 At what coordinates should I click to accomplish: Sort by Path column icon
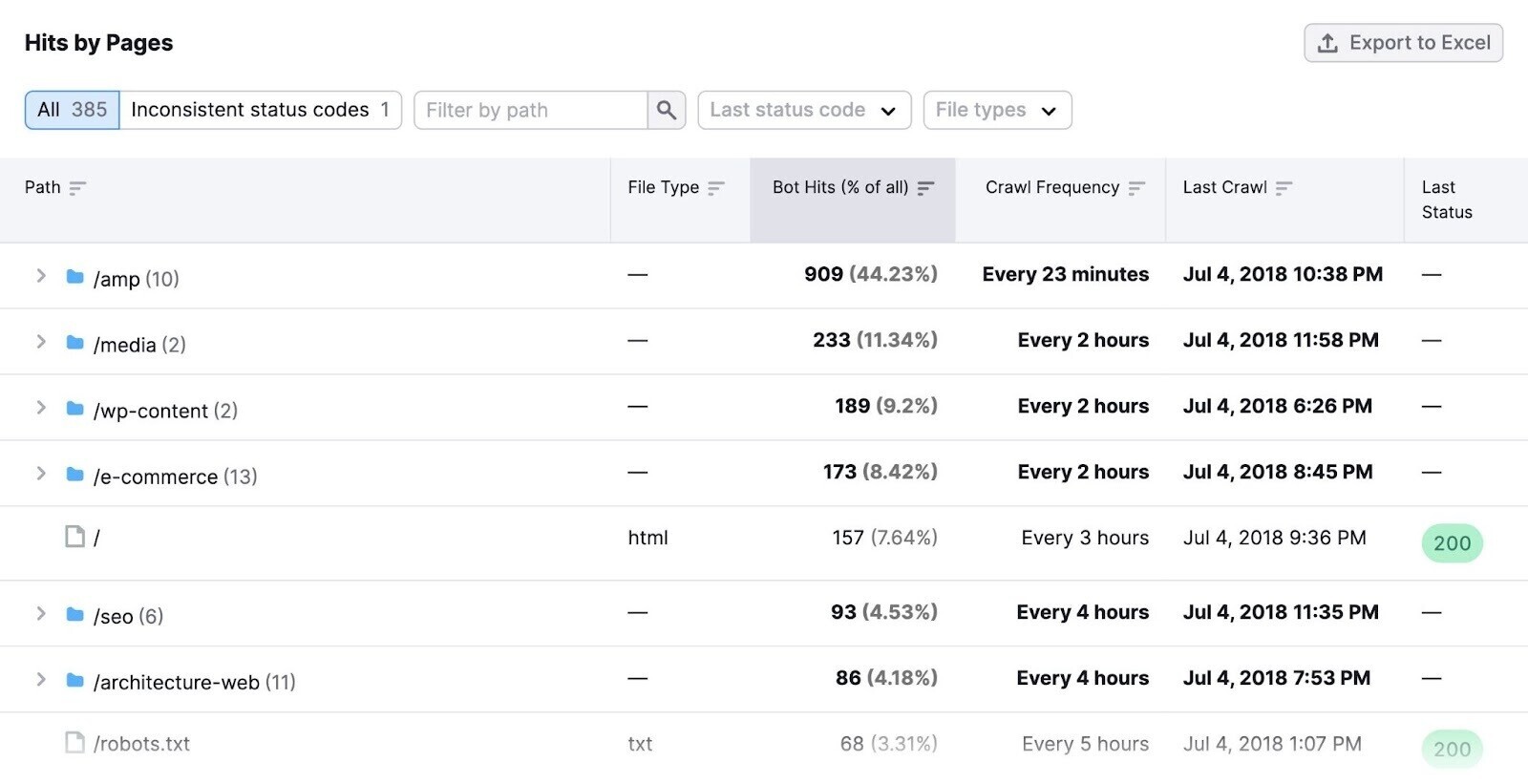77,188
